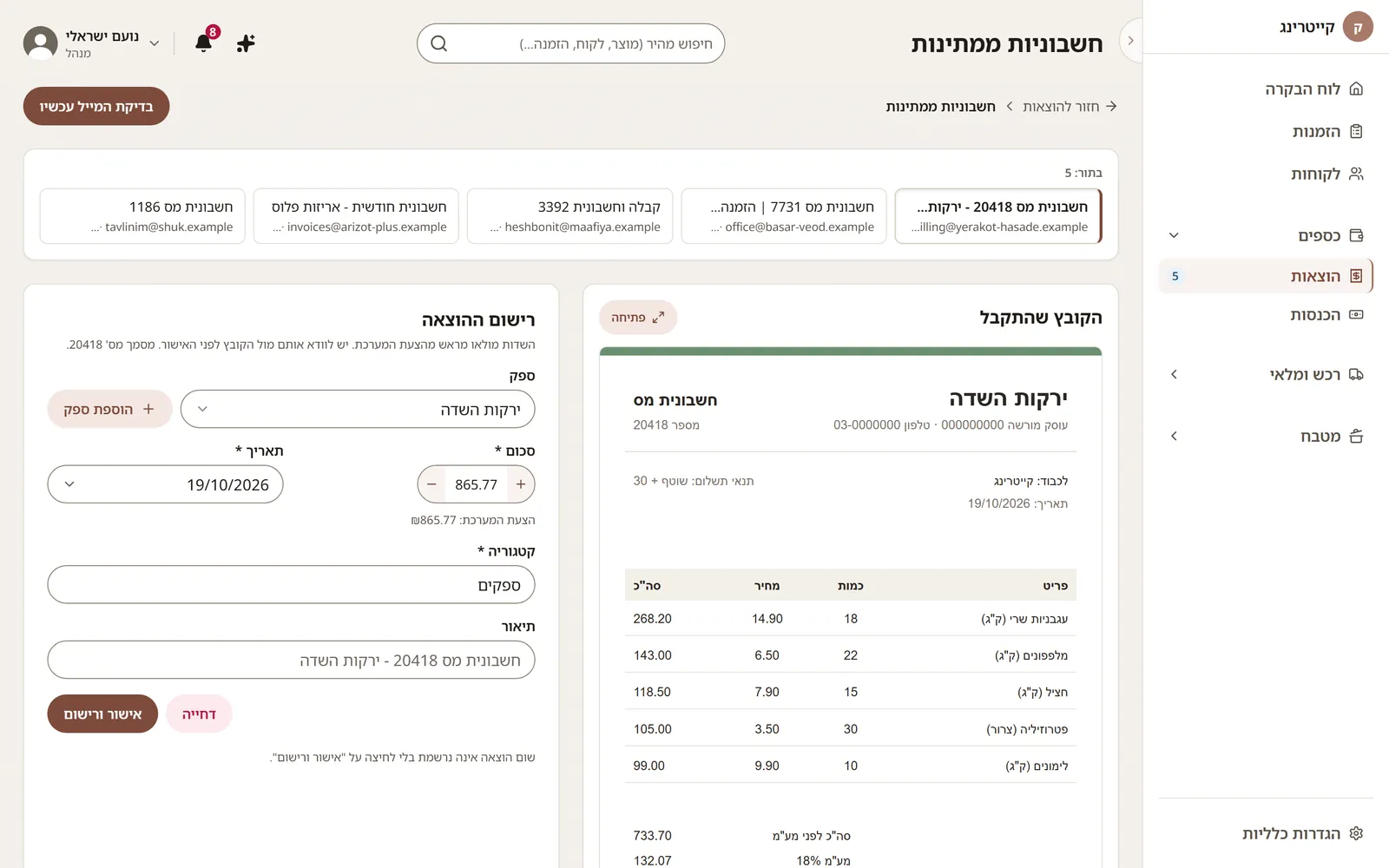Image resolution: width=1389 pixels, height=868 pixels.
Task: Expand the user menu chevron
Action: (x=155, y=43)
